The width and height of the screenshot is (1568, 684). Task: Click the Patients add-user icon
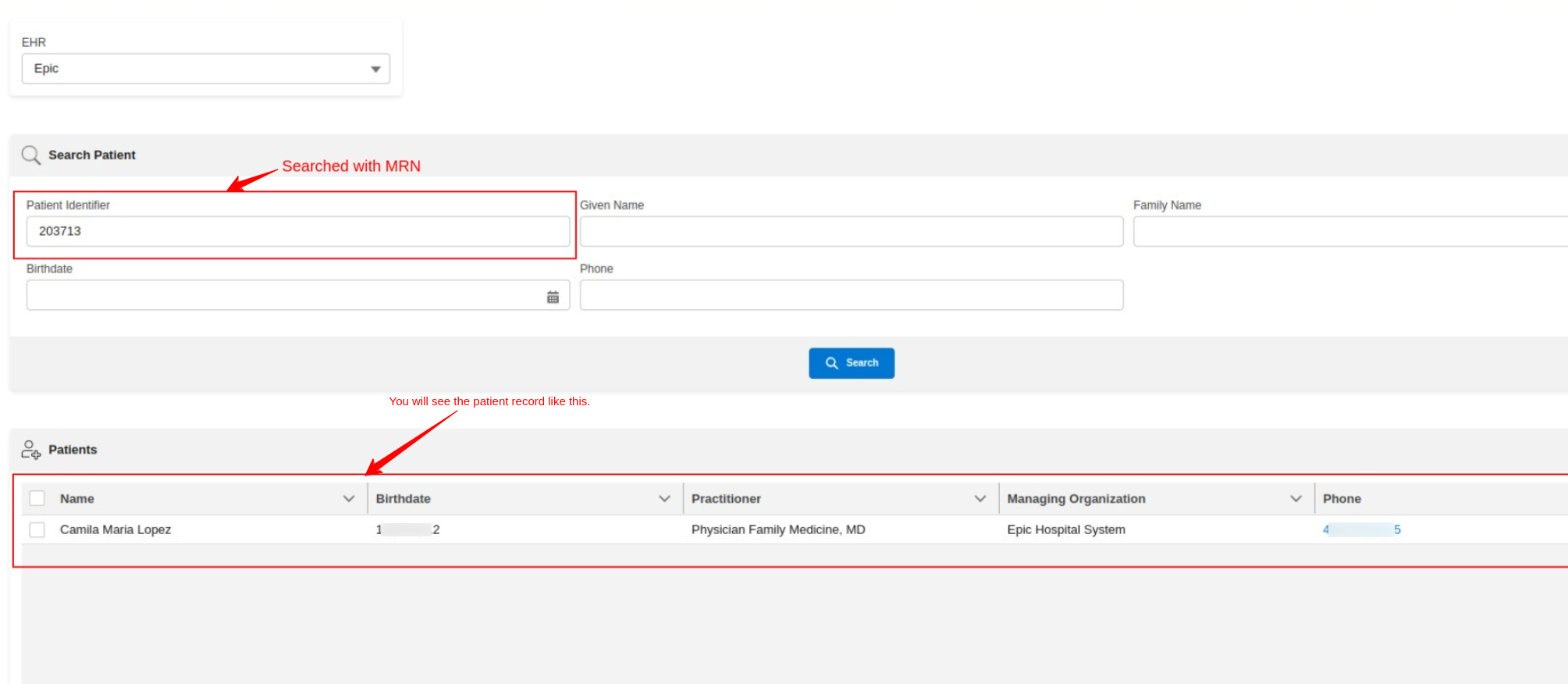coord(30,450)
